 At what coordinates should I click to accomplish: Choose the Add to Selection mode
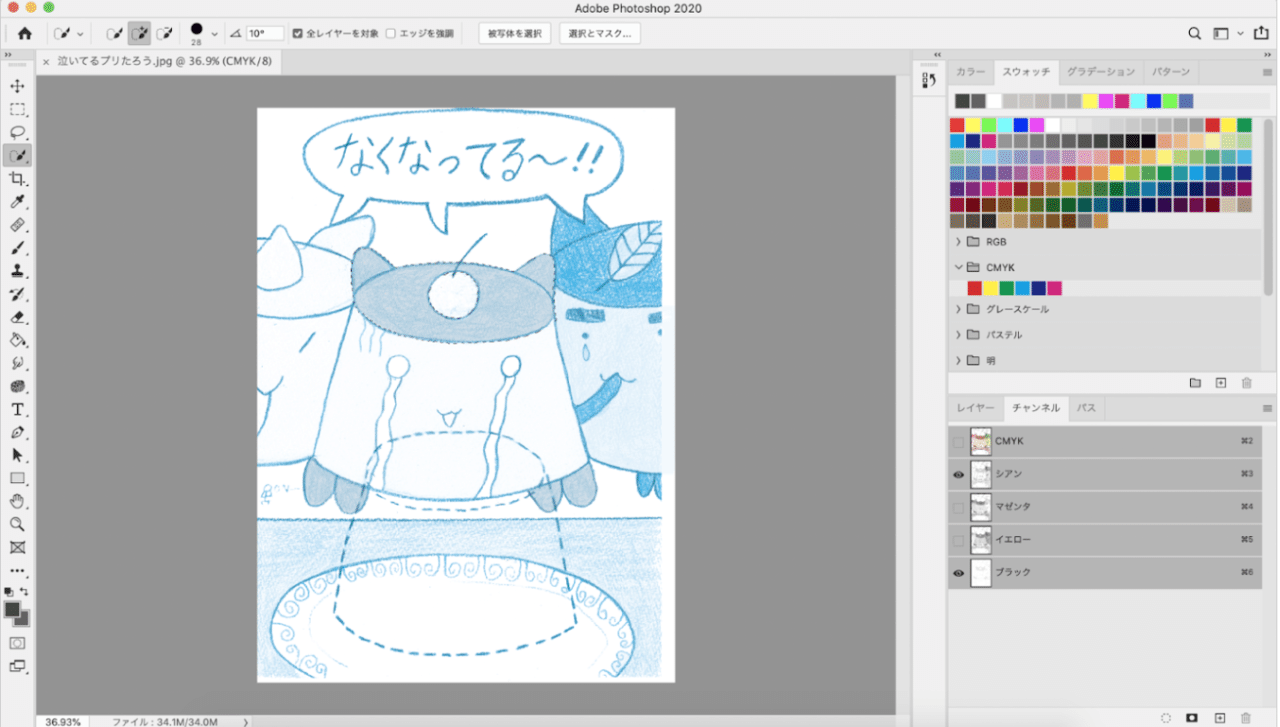click(140, 33)
